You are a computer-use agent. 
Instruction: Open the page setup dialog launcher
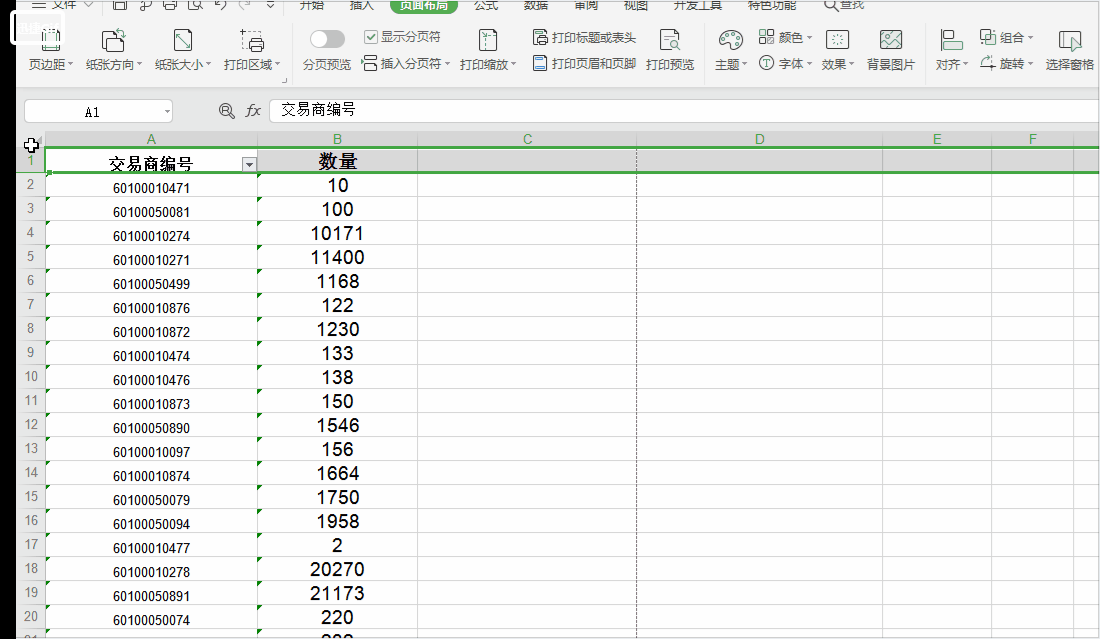point(284,81)
